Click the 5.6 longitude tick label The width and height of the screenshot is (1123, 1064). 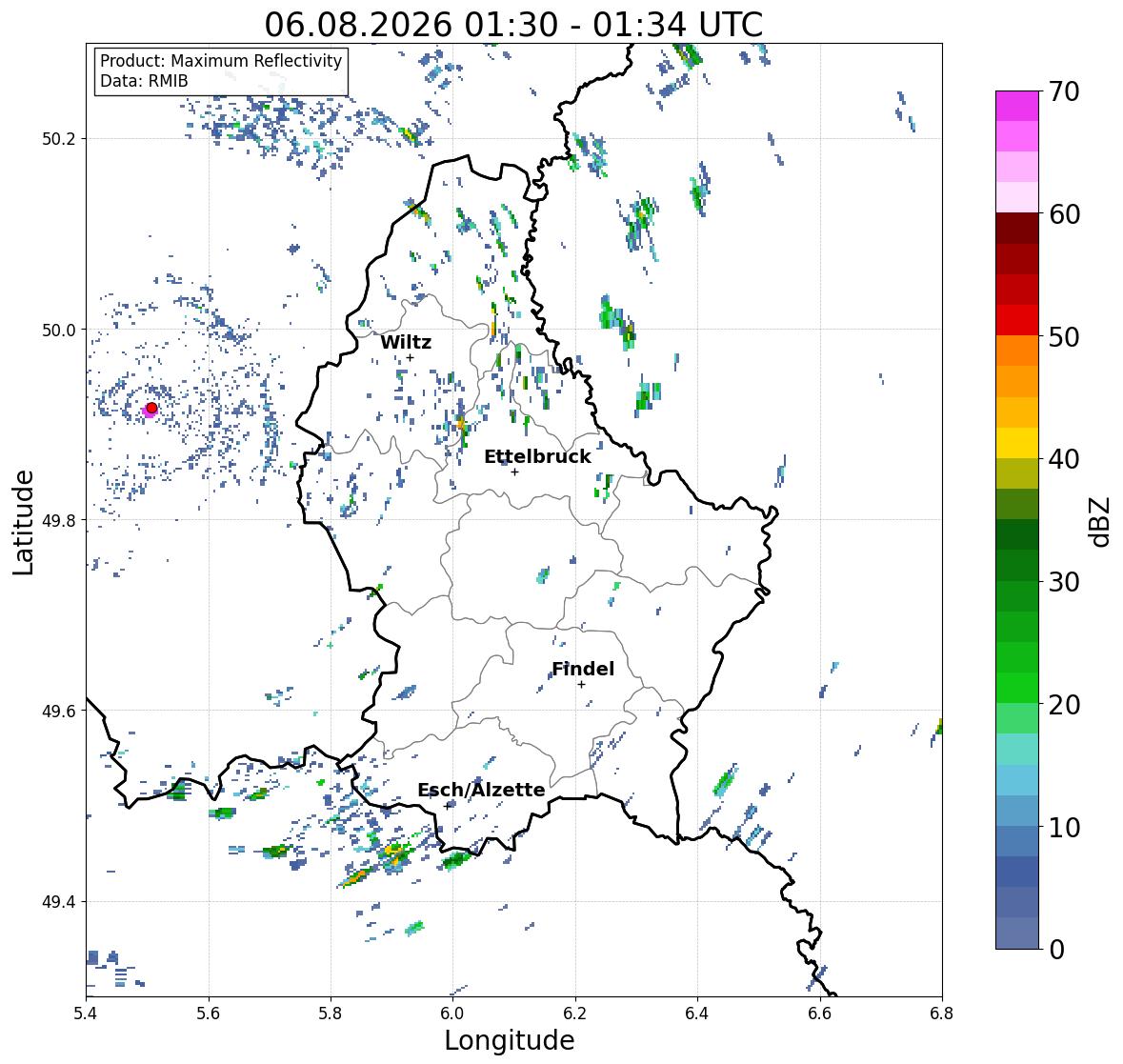tap(209, 1014)
